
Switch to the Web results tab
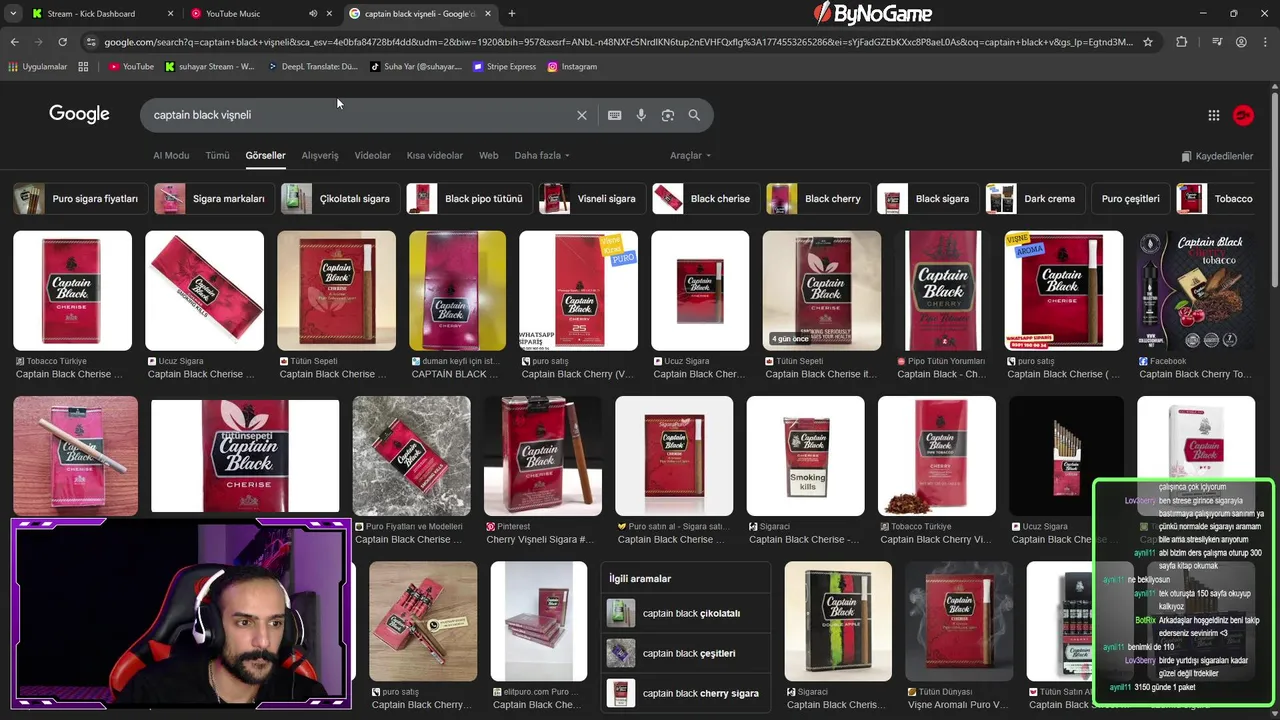point(489,156)
